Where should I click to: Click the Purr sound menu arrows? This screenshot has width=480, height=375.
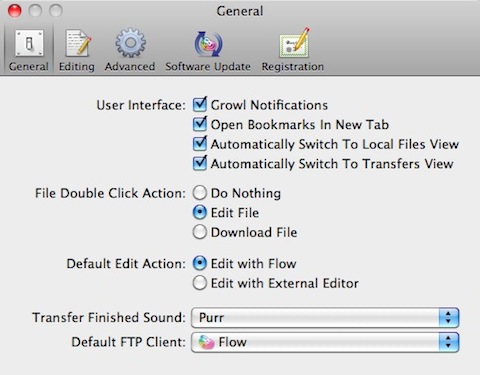point(449,318)
